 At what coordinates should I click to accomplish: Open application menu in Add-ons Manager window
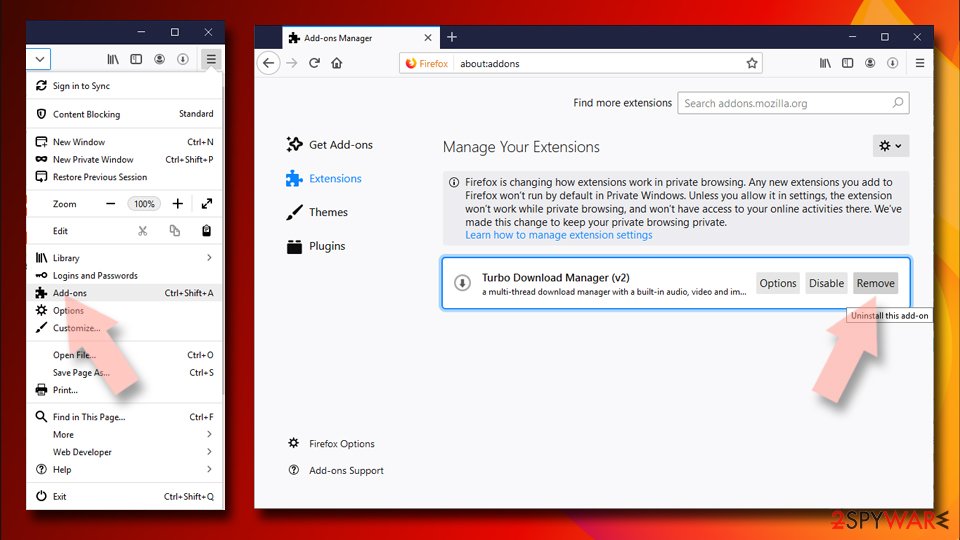[x=920, y=63]
